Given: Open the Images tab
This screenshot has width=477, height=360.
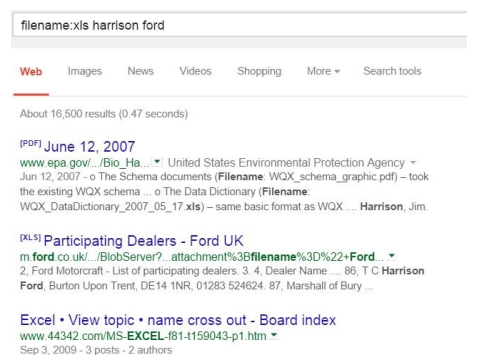Looking at the screenshot, I should tap(85, 71).
